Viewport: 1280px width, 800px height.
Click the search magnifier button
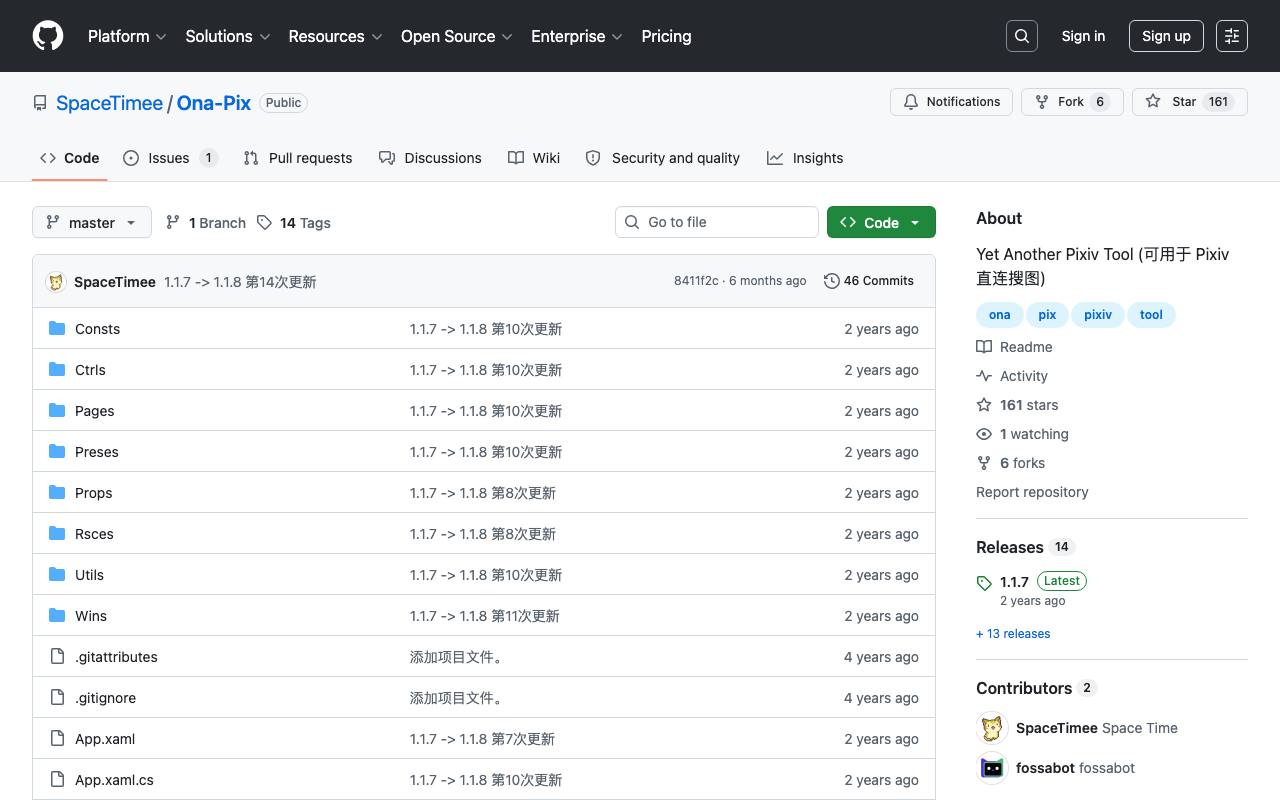coord(1022,36)
